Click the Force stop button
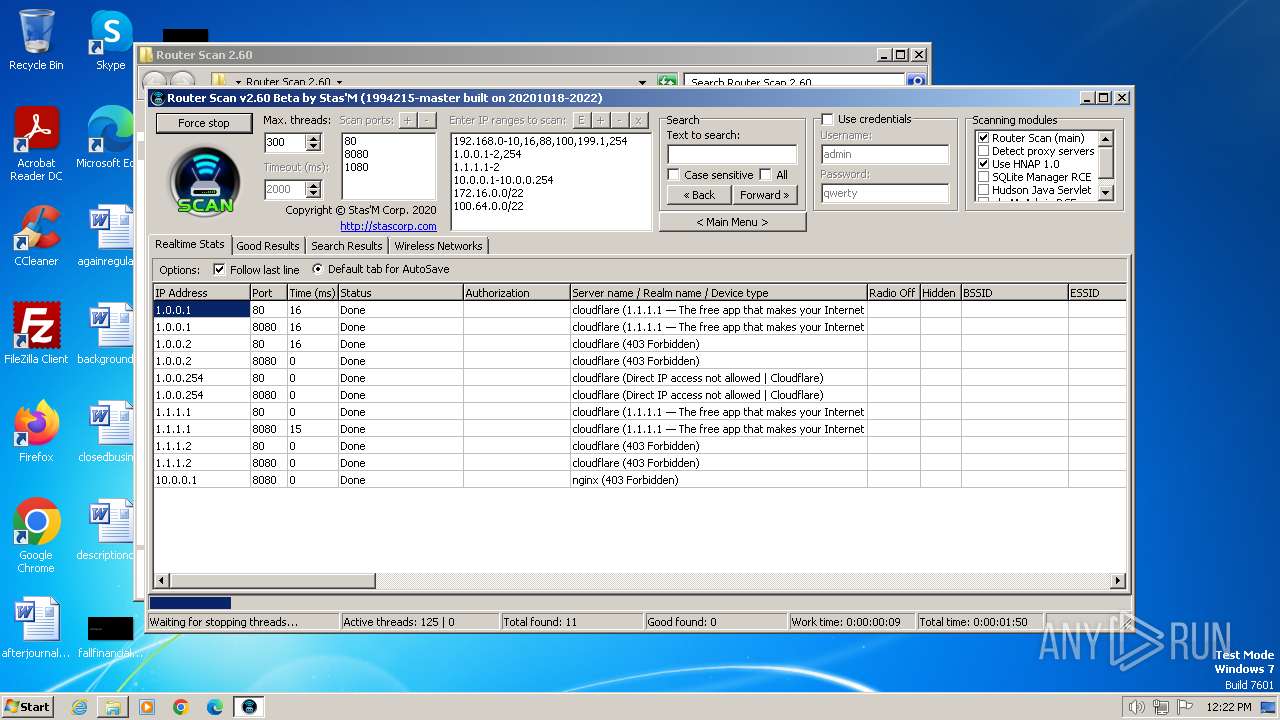Image resolution: width=1280 pixels, height=720 pixels. (204, 123)
